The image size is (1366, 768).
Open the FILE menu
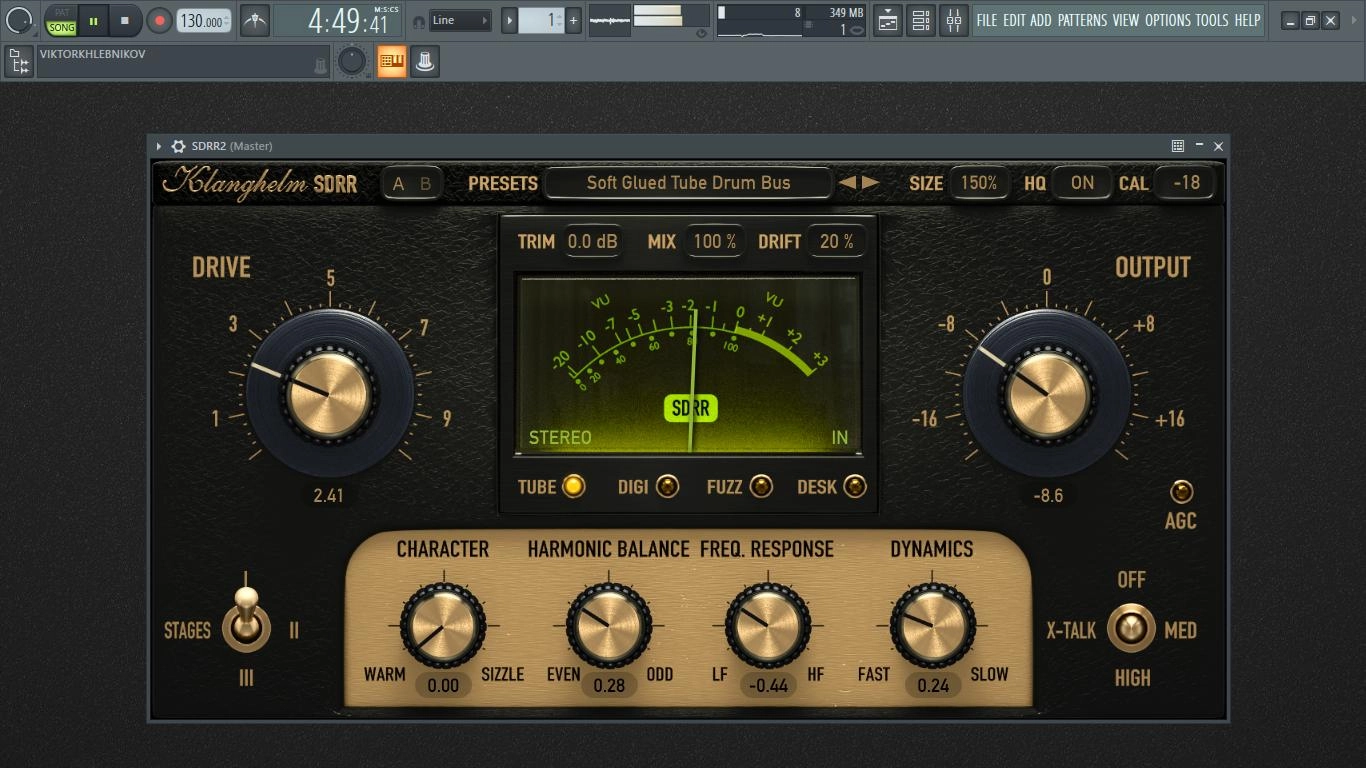tap(987, 20)
